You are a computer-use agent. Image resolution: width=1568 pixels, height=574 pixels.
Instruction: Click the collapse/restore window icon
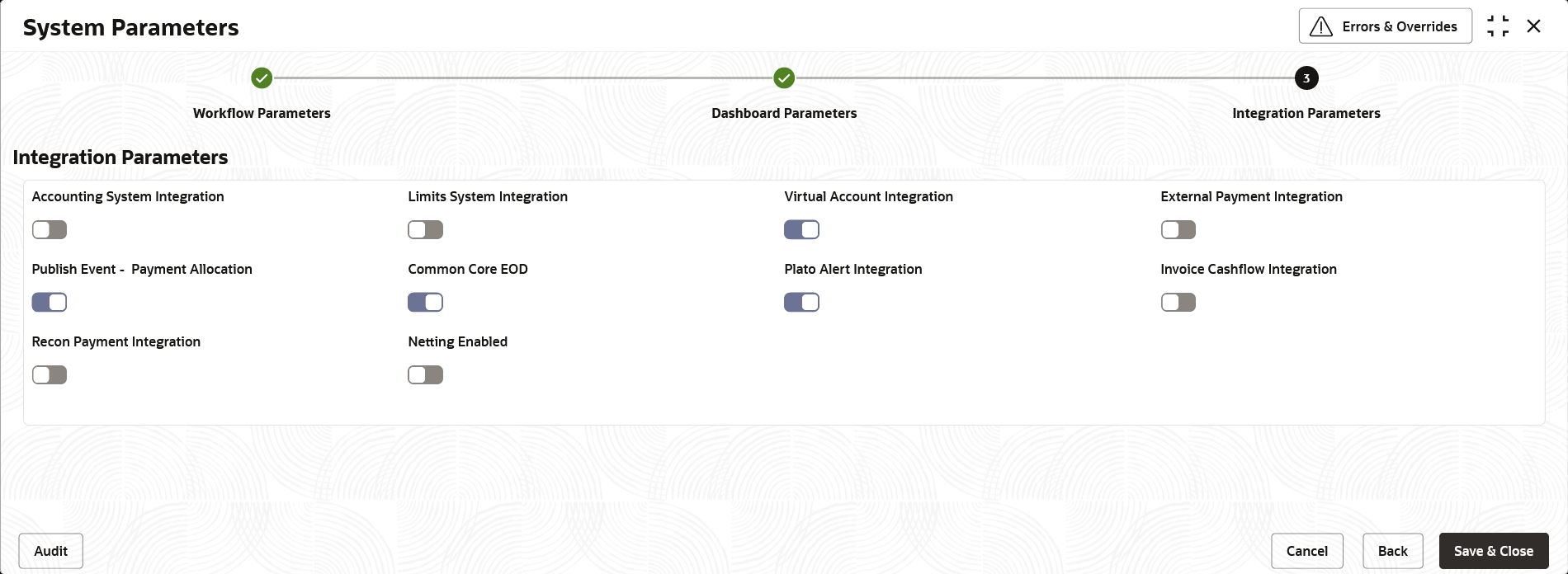coord(1498,26)
